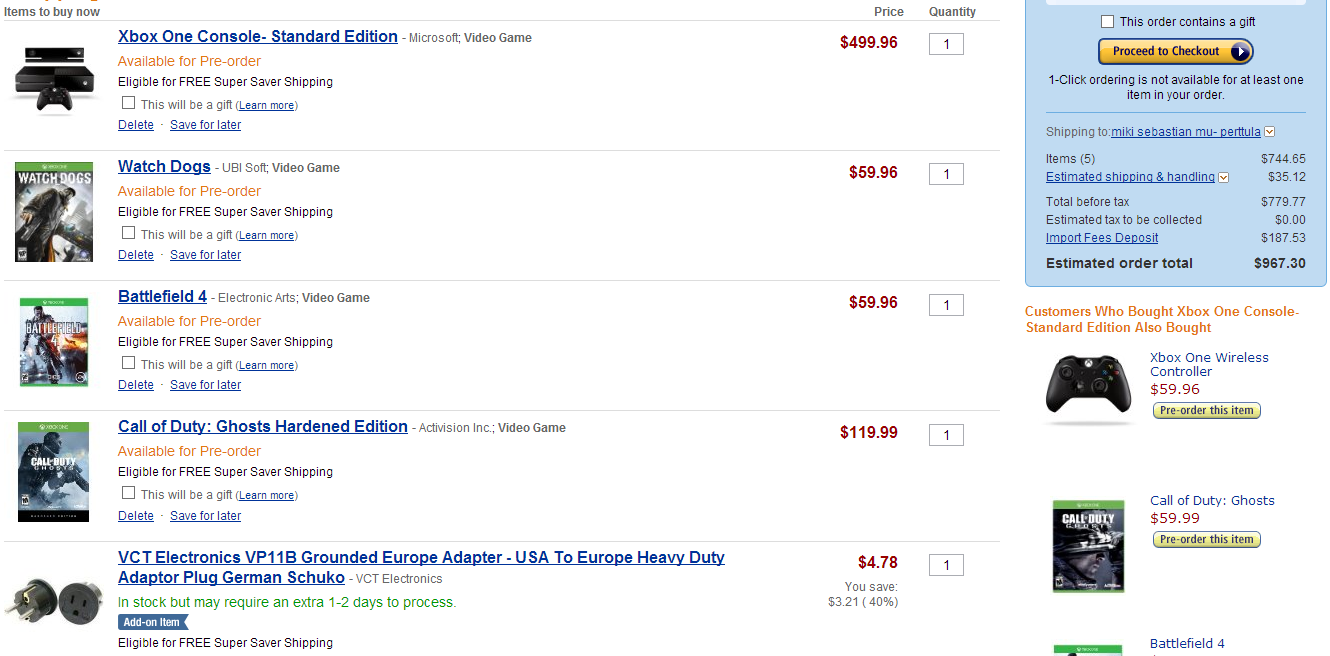Enable gift option for Watch Dogs

tap(128, 233)
